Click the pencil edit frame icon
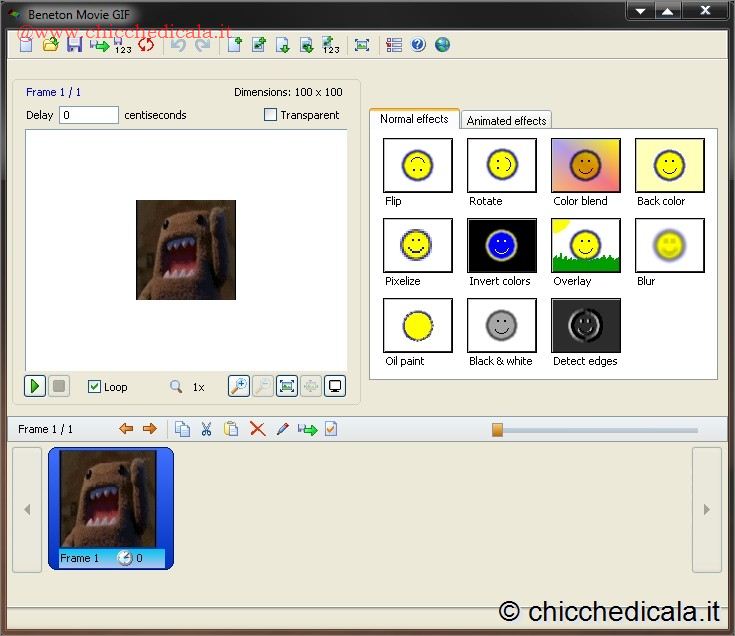This screenshot has width=735, height=636. (282, 429)
